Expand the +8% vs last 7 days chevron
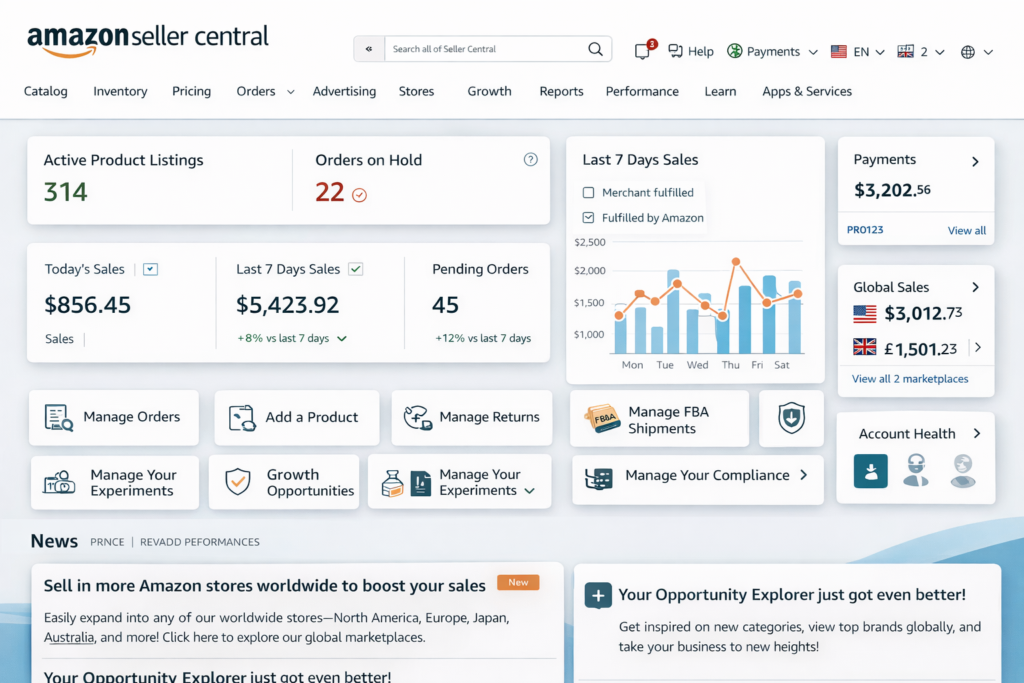The height and width of the screenshot is (683, 1024). click(x=342, y=338)
